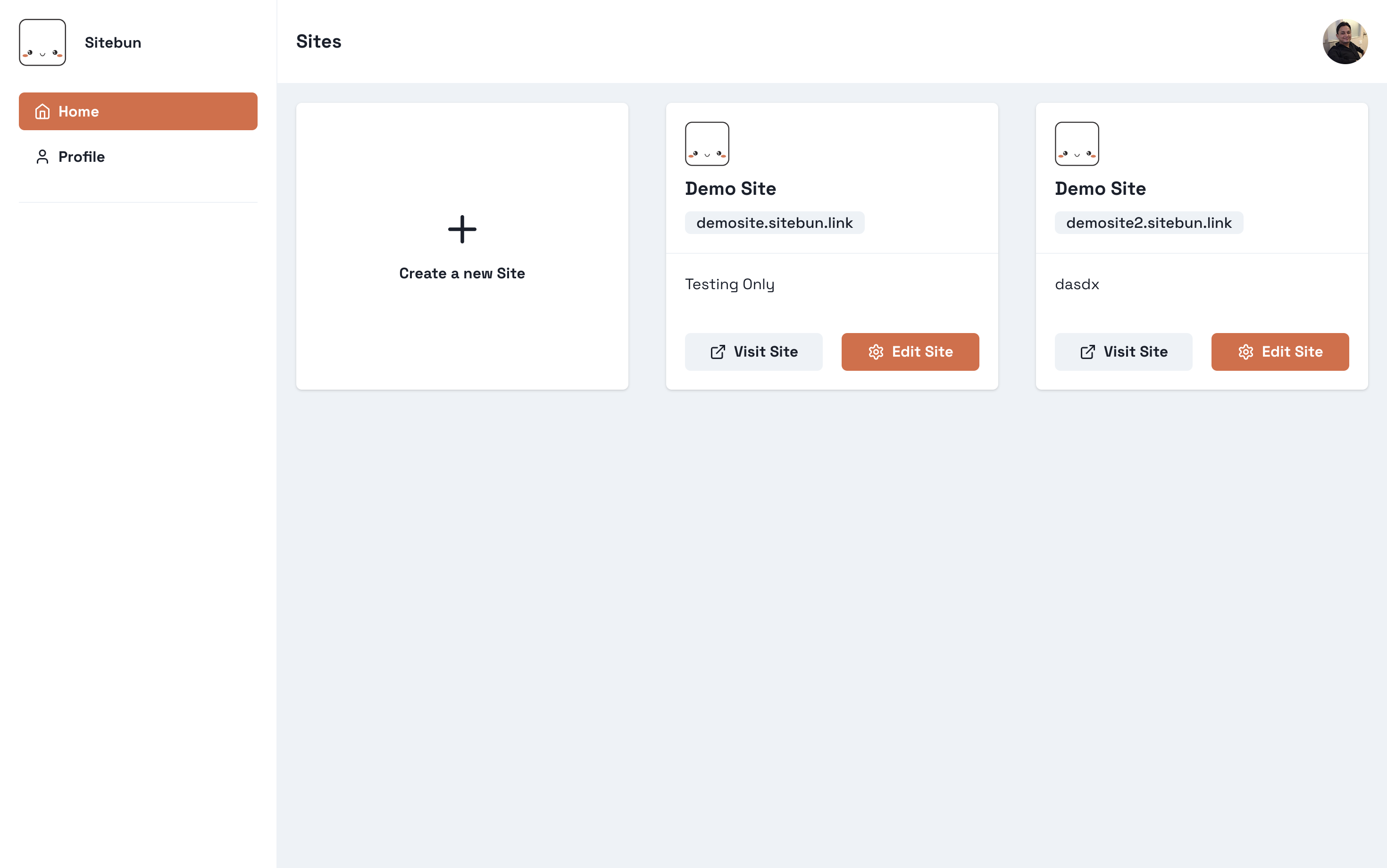
Task: Select the Create a new Site label
Action: point(462,273)
